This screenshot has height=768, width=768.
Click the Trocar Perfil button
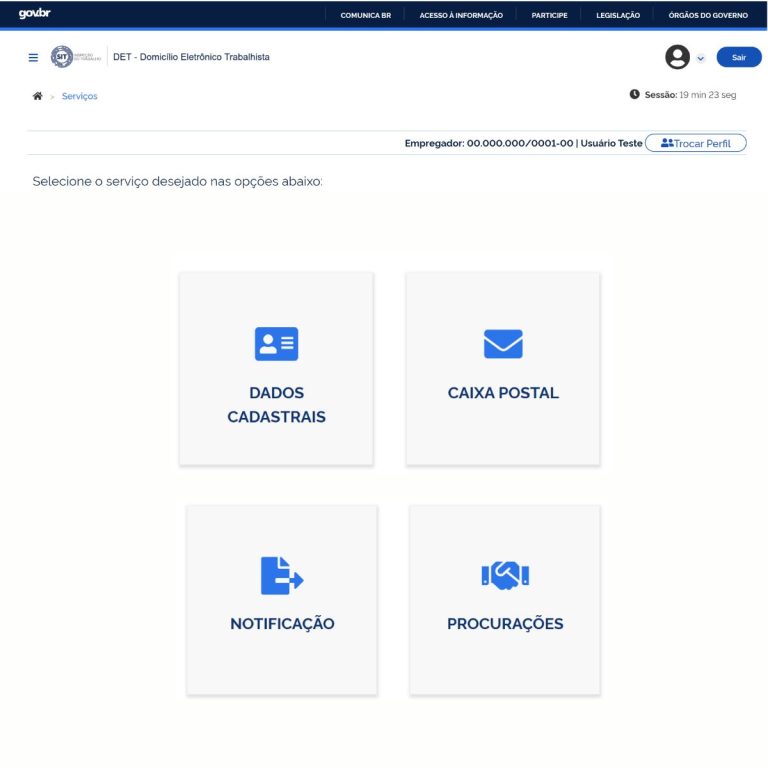tap(696, 143)
